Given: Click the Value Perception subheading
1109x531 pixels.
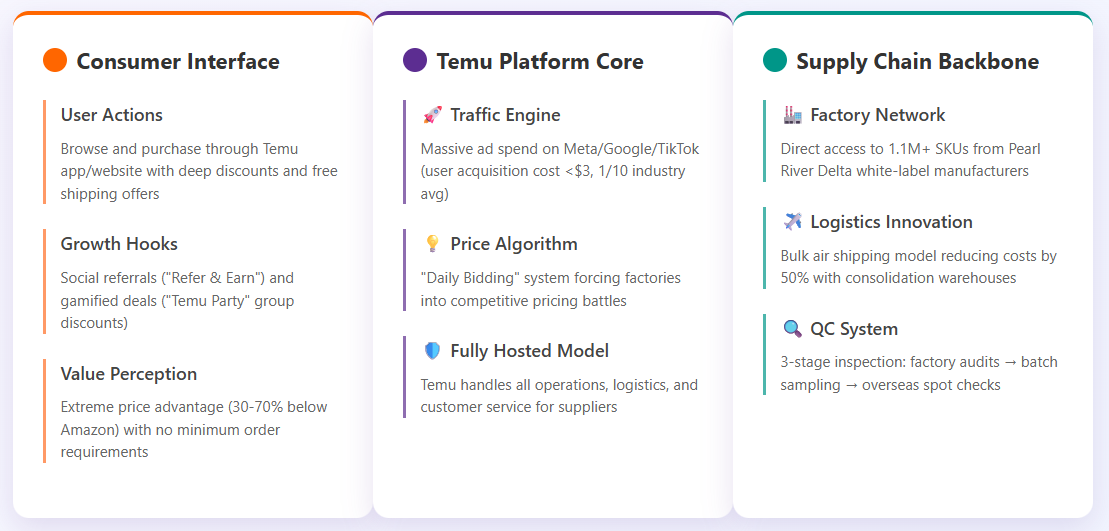Looking at the screenshot, I should pyautogui.click(x=129, y=374).
